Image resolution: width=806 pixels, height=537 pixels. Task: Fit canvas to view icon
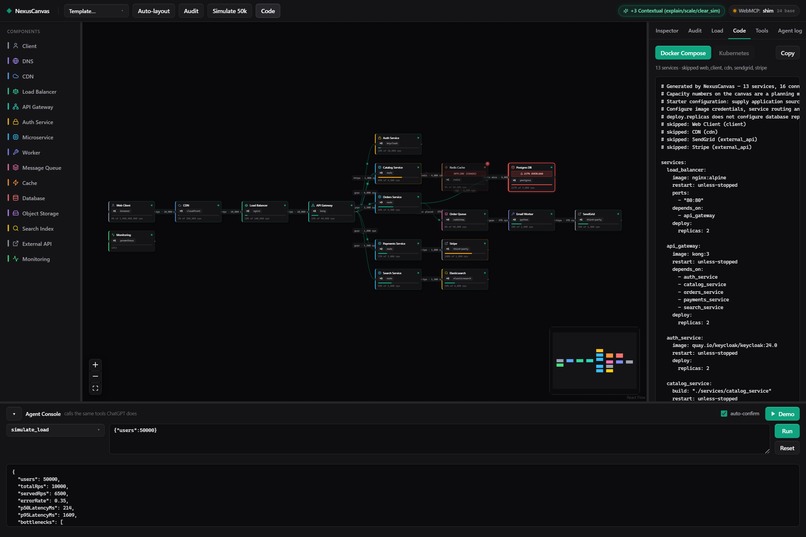[95, 388]
